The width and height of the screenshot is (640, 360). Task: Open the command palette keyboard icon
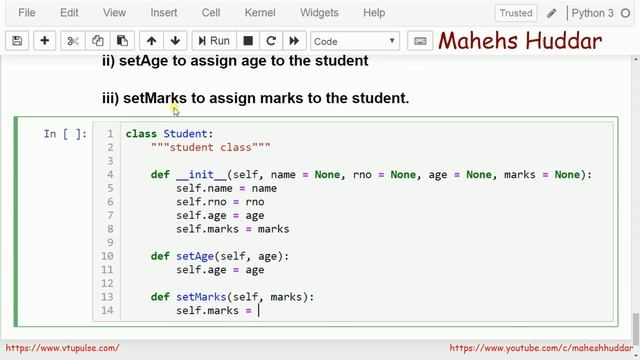coord(420,41)
